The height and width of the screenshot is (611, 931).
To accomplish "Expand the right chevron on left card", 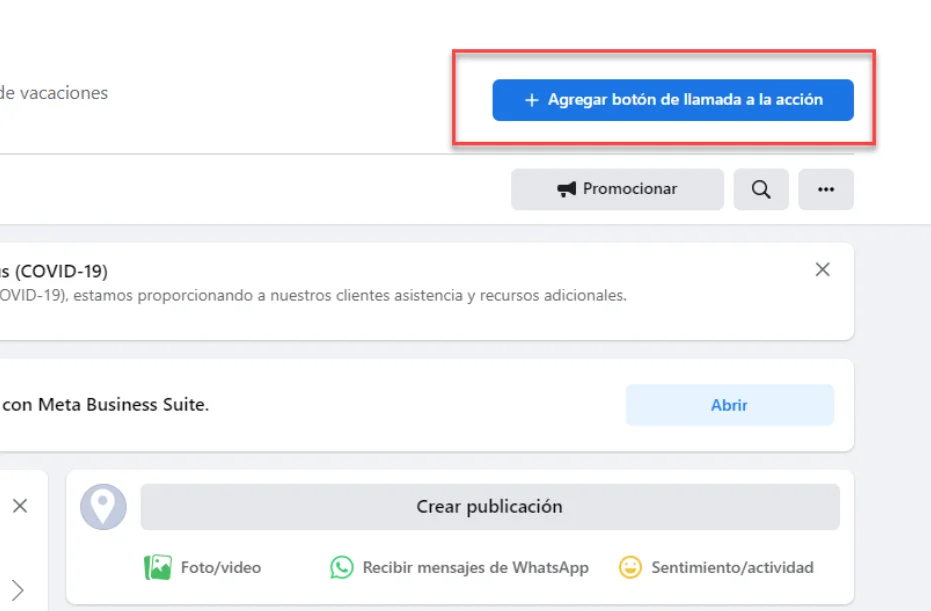I will click(x=18, y=590).
